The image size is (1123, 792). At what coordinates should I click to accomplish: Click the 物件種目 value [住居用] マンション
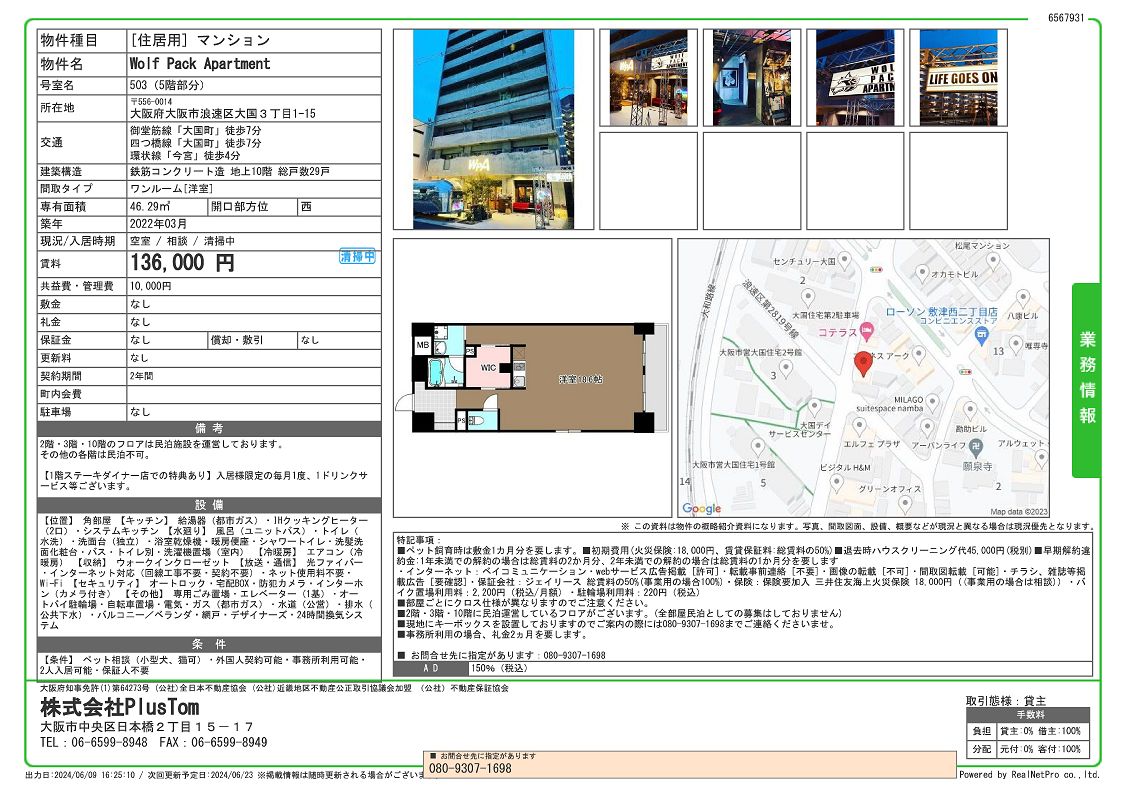[201, 40]
